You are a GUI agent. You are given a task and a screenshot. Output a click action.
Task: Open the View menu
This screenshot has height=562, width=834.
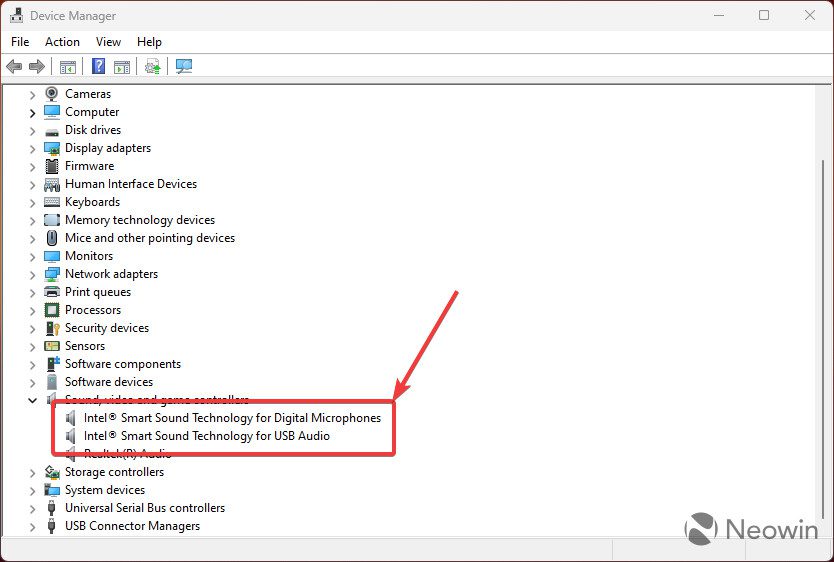[x=108, y=42]
